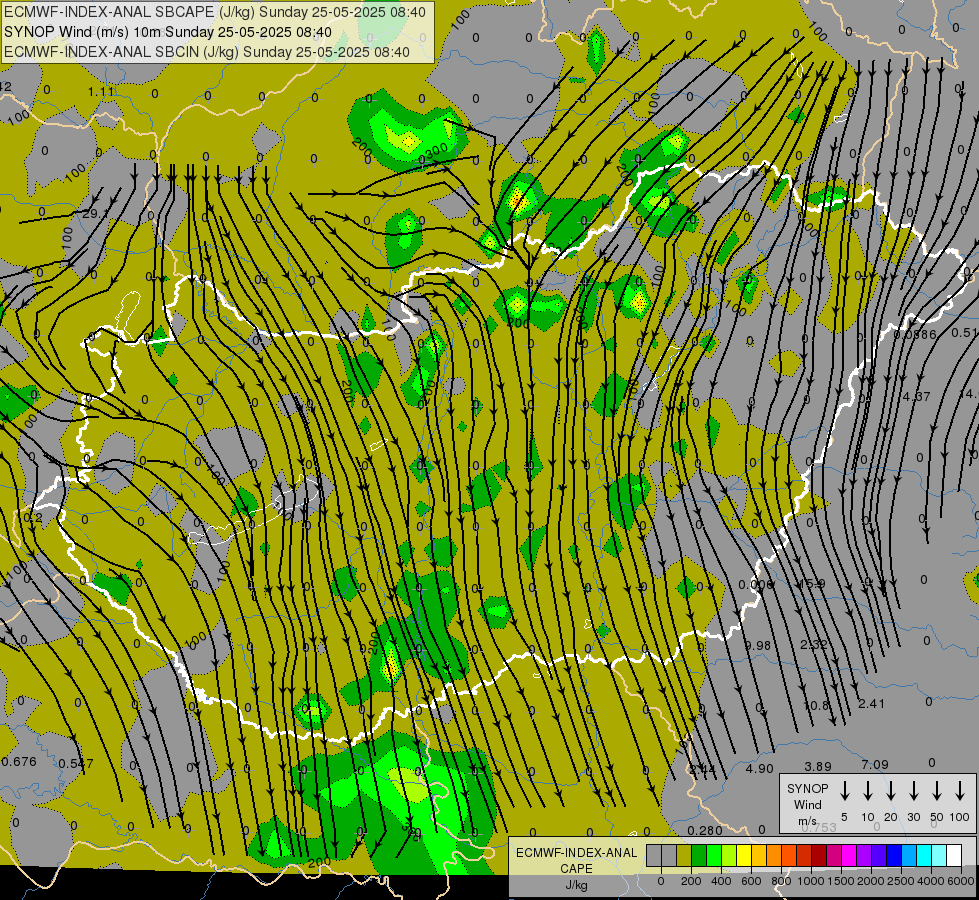Screen dimensions: 979x900
Task: Click map value 3.89
Action: 818,766
